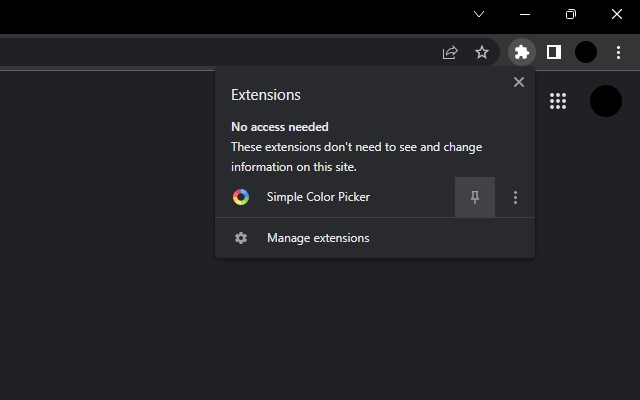Close the Extensions popup

pos(519,82)
